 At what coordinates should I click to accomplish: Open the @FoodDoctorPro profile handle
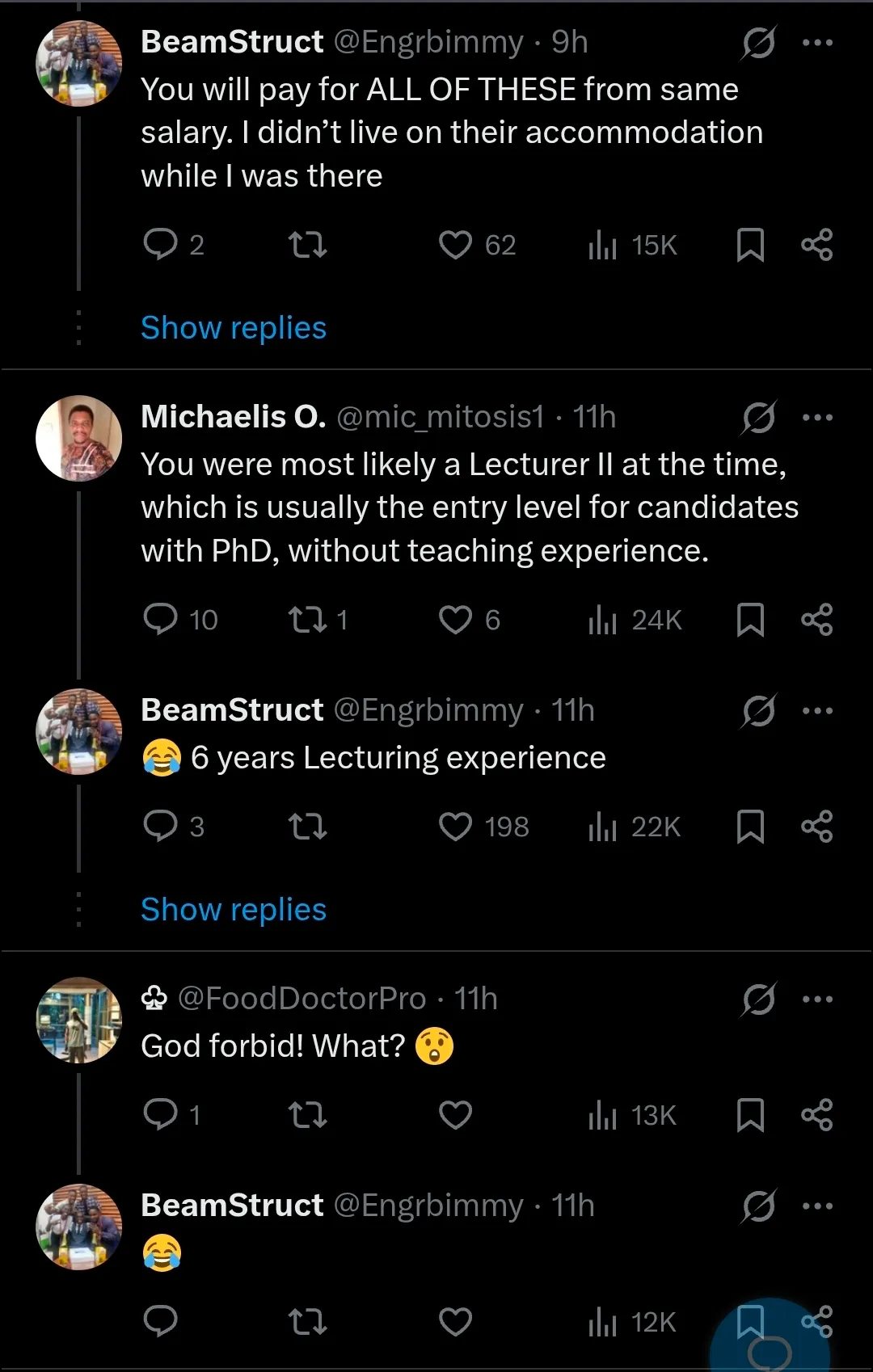[302, 999]
